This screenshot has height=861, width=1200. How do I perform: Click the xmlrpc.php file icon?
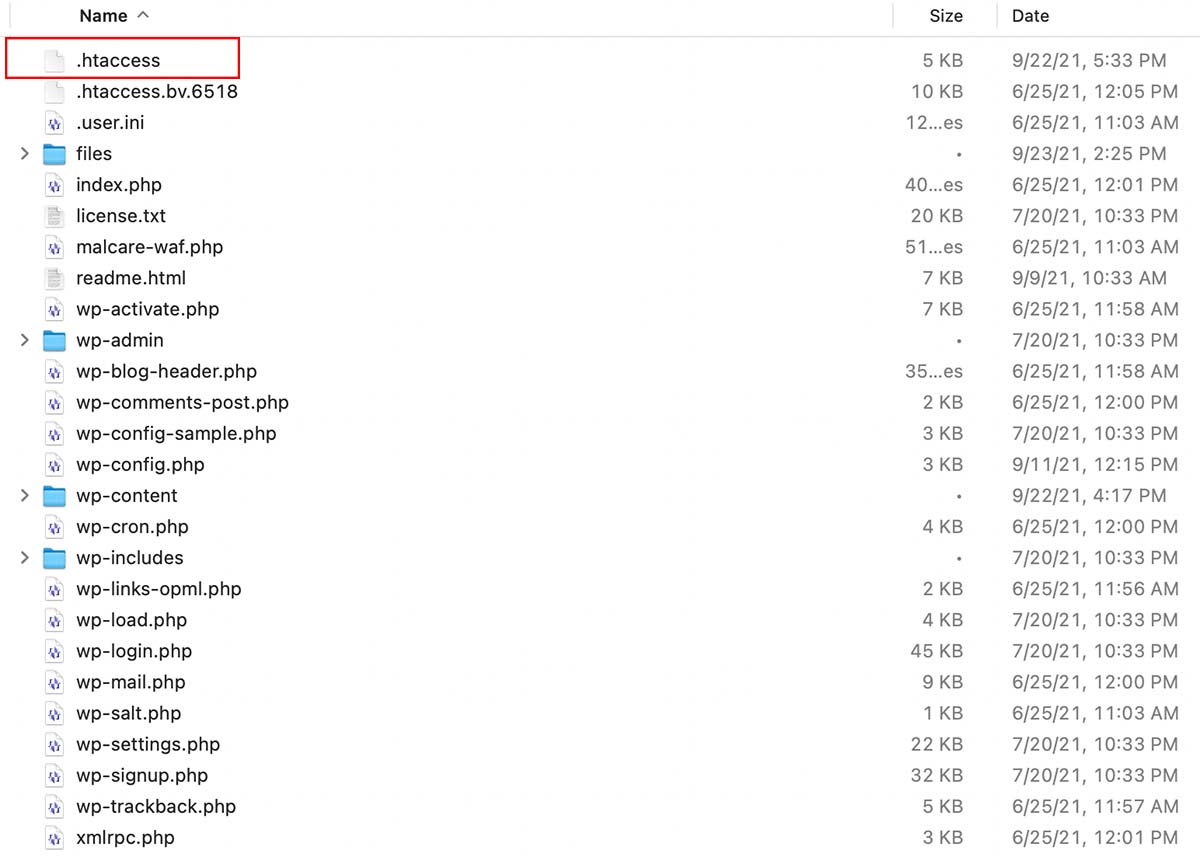(54, 836)
